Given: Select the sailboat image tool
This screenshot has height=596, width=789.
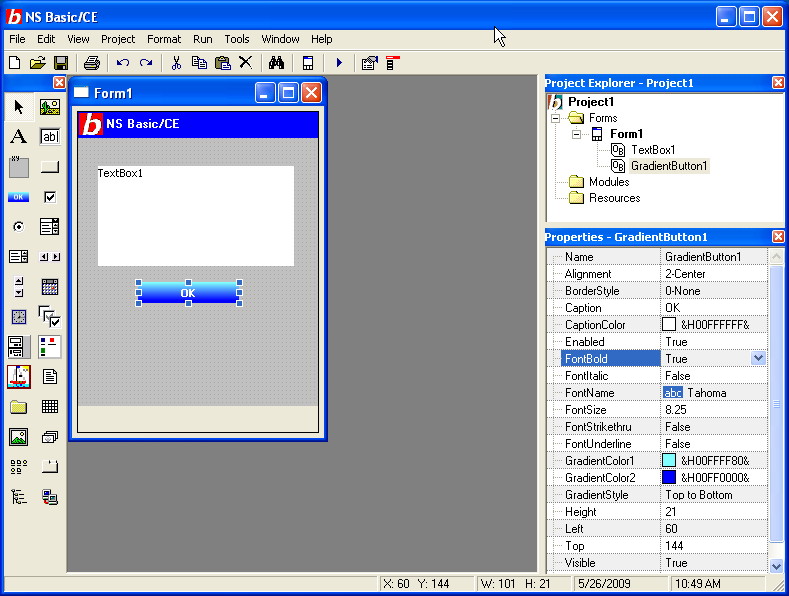Looking at the screenshot, I should [x=19, y=377].
